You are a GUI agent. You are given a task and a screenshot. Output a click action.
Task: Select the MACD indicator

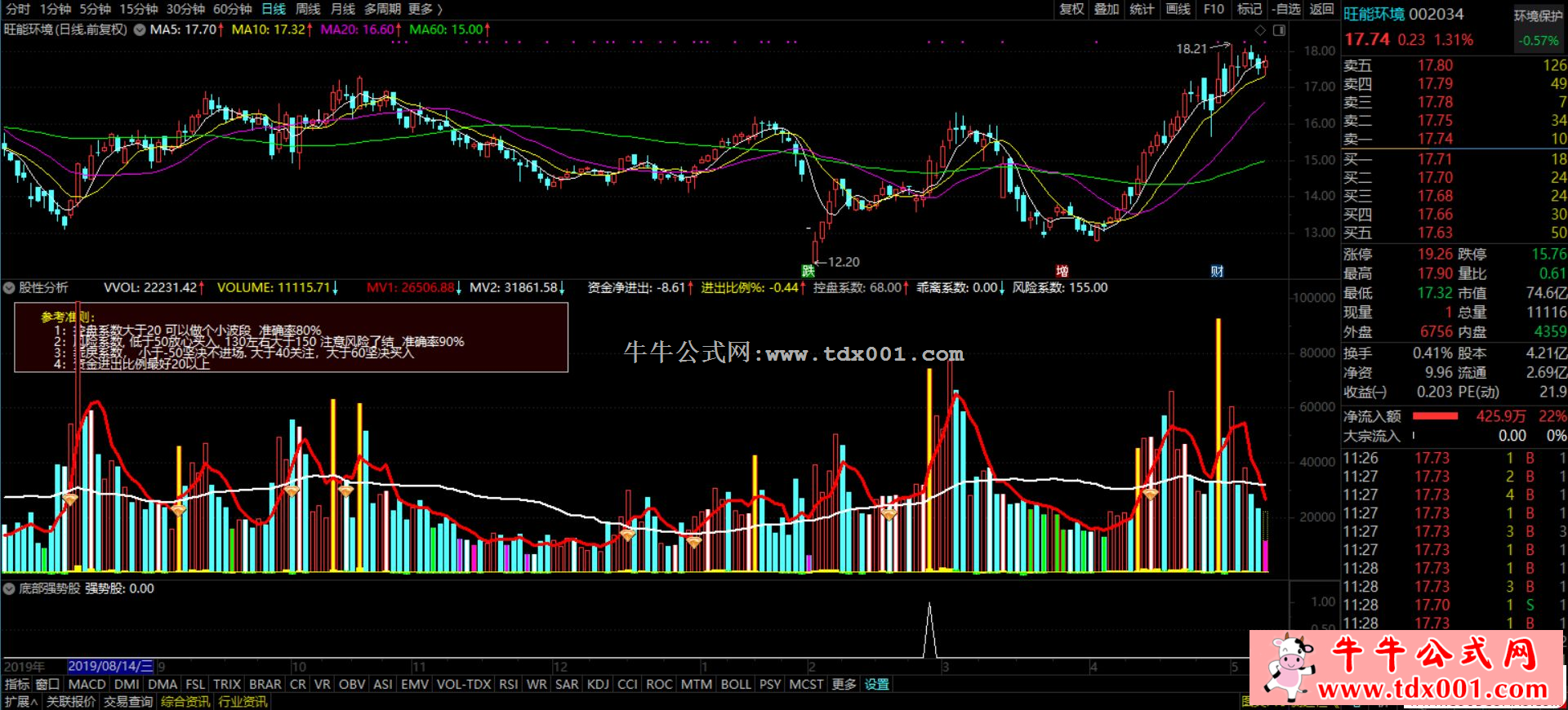click(x=87, y=684)
